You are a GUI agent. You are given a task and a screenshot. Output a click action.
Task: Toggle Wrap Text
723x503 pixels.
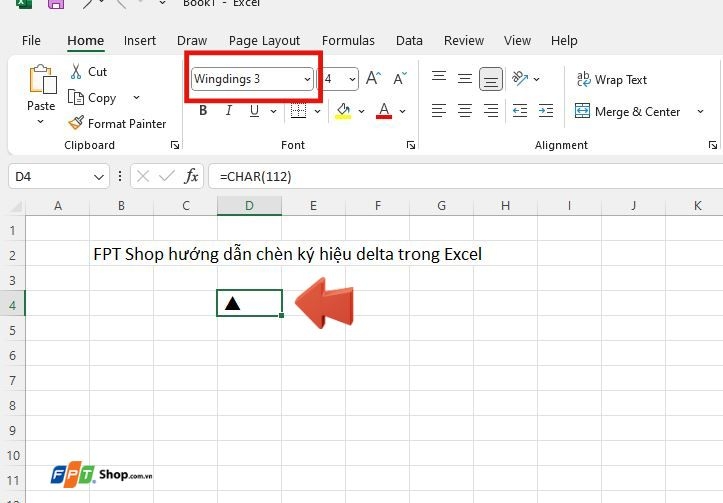click(x=611, y=80)
